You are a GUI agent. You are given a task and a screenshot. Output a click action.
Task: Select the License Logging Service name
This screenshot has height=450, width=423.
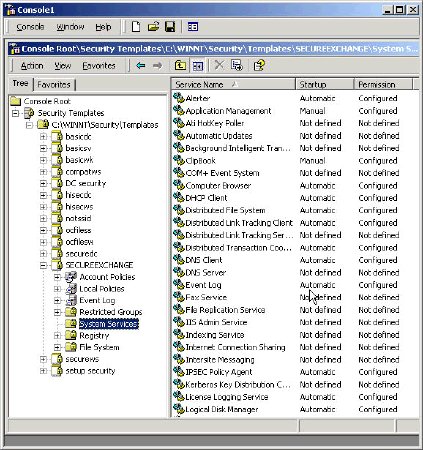pyautogui.click(x=227, y=397)
